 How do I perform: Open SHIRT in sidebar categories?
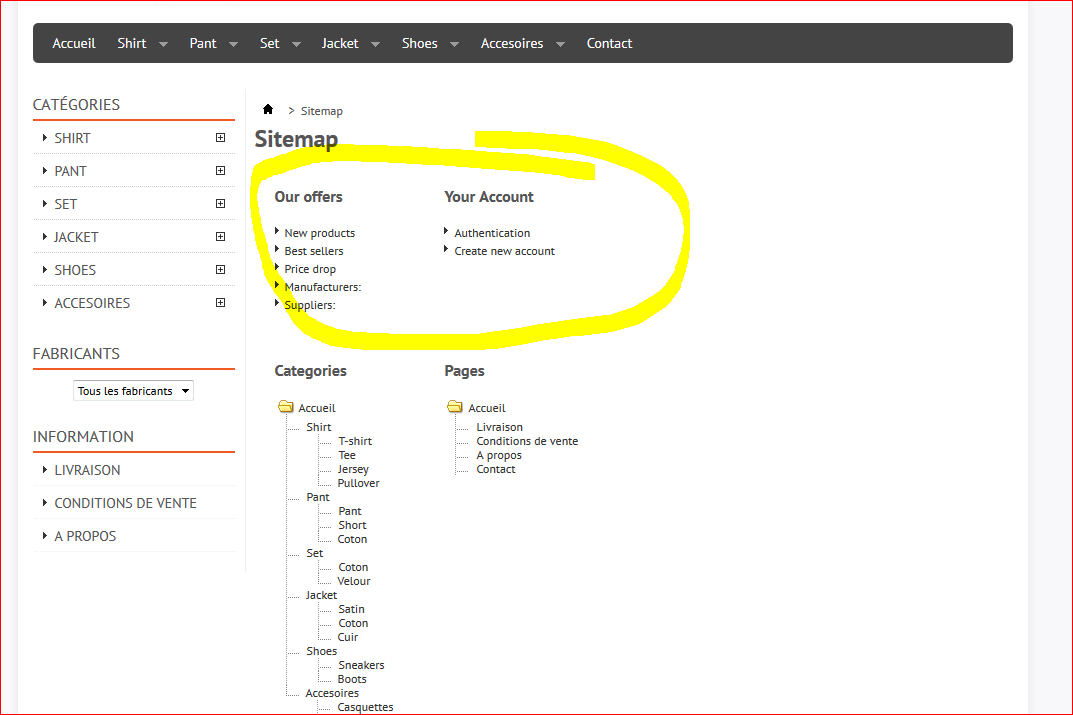point(72,138)
